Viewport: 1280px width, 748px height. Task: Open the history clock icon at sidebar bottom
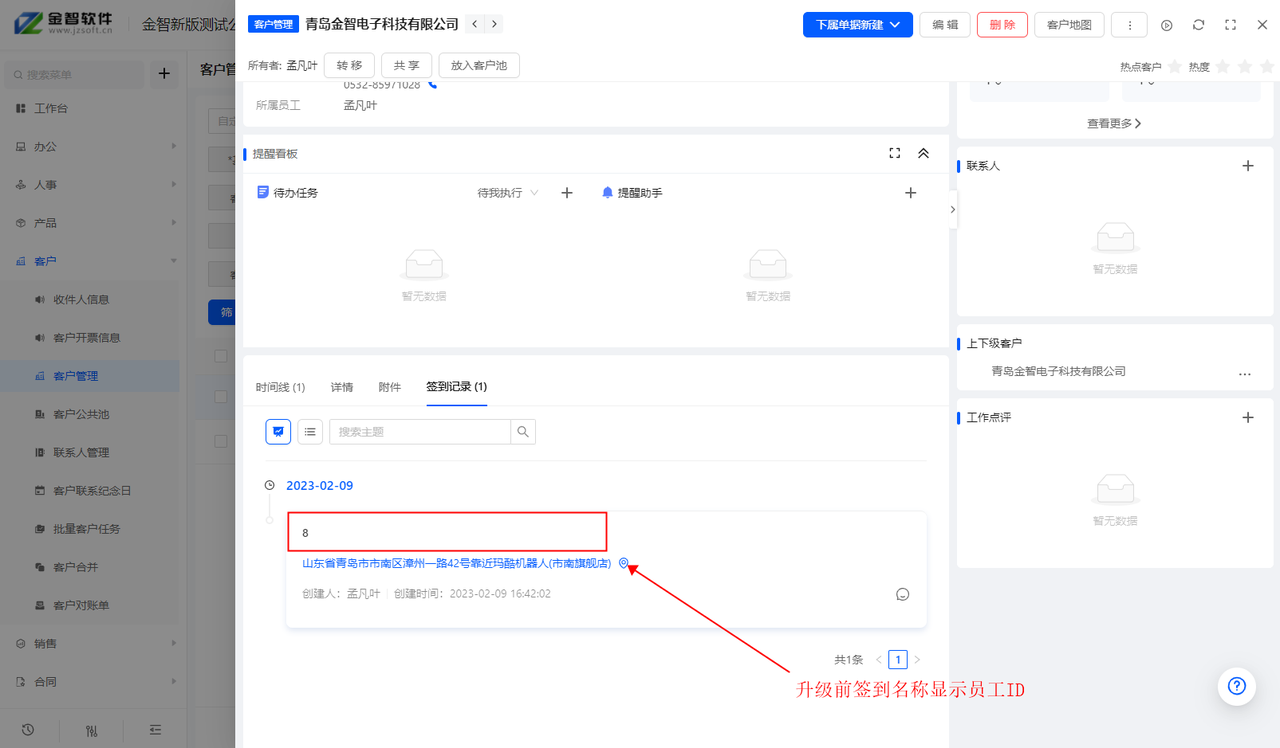tap(28, 730)
